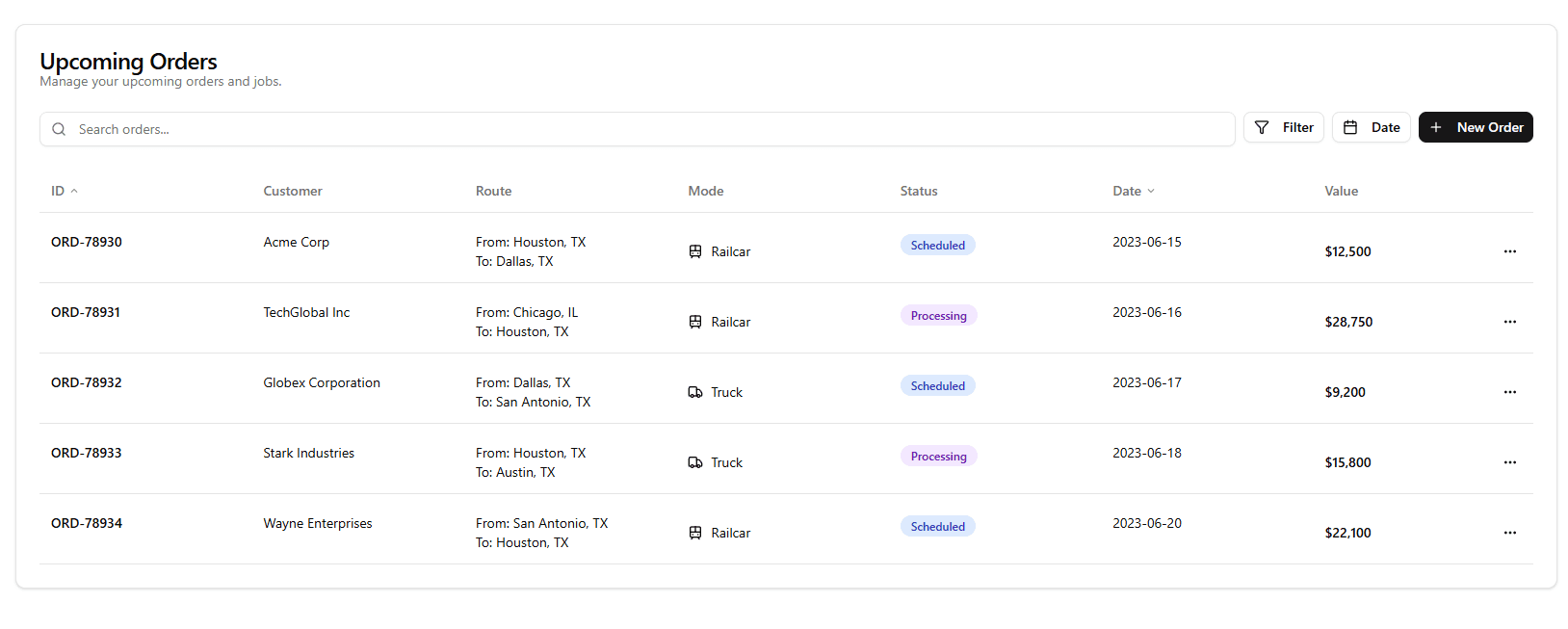Click date 2023-06-17
Image resolution: width=1568 pixels, height=629 pixels.
click(1147, 382)
